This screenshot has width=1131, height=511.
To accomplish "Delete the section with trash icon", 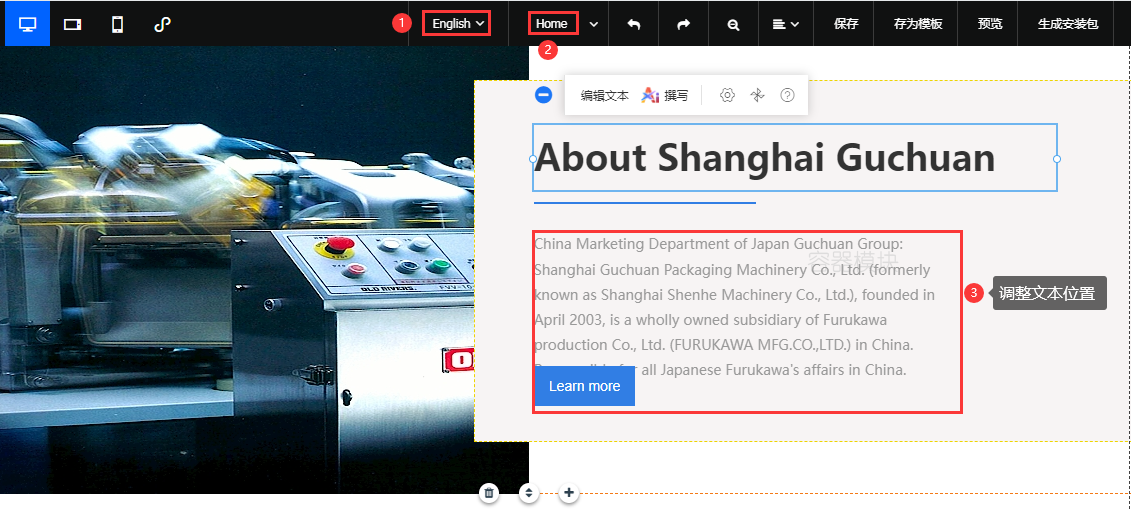I will click(489, 493).
